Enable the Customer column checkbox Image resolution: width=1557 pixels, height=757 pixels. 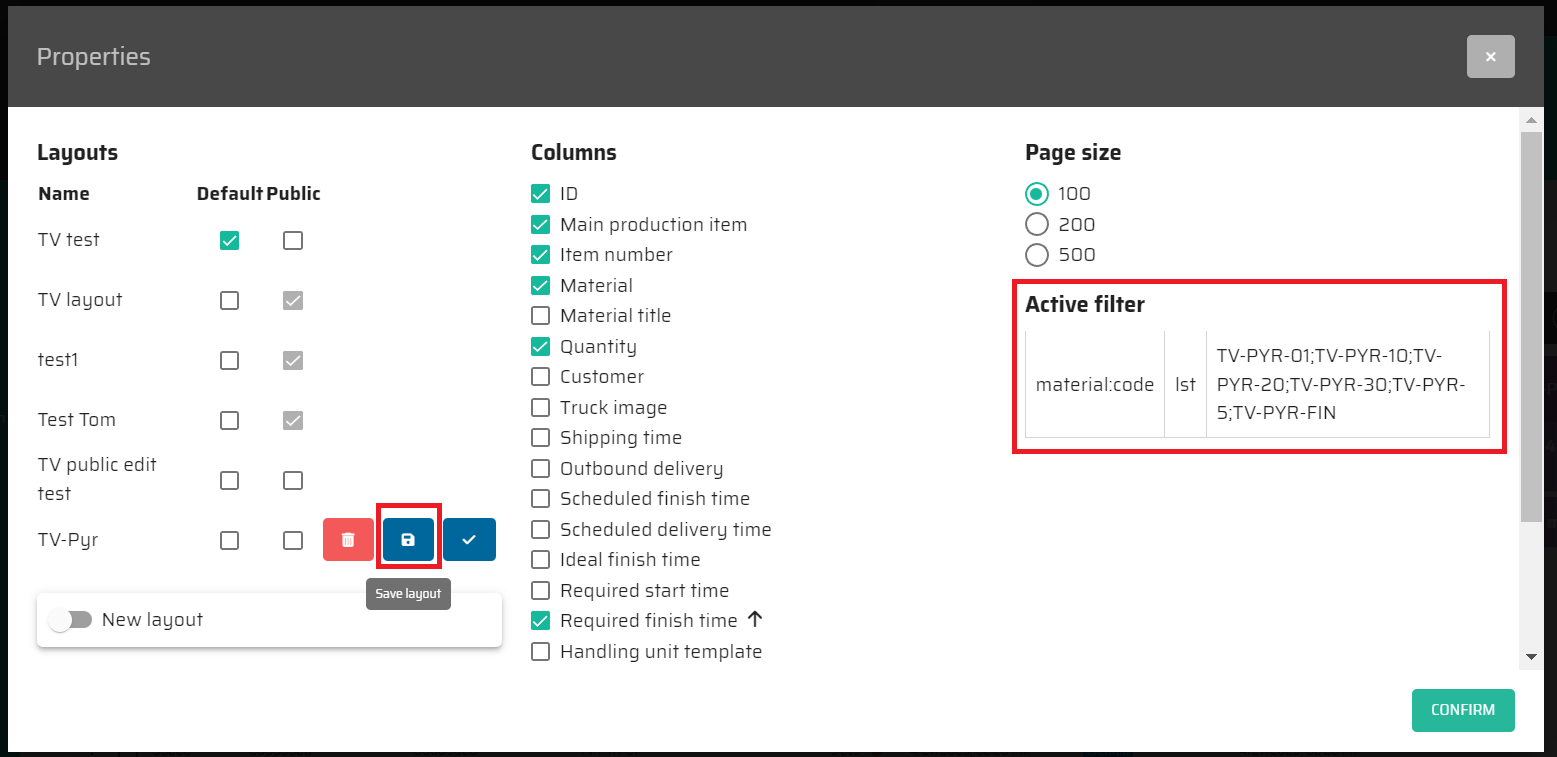[541, 377]
